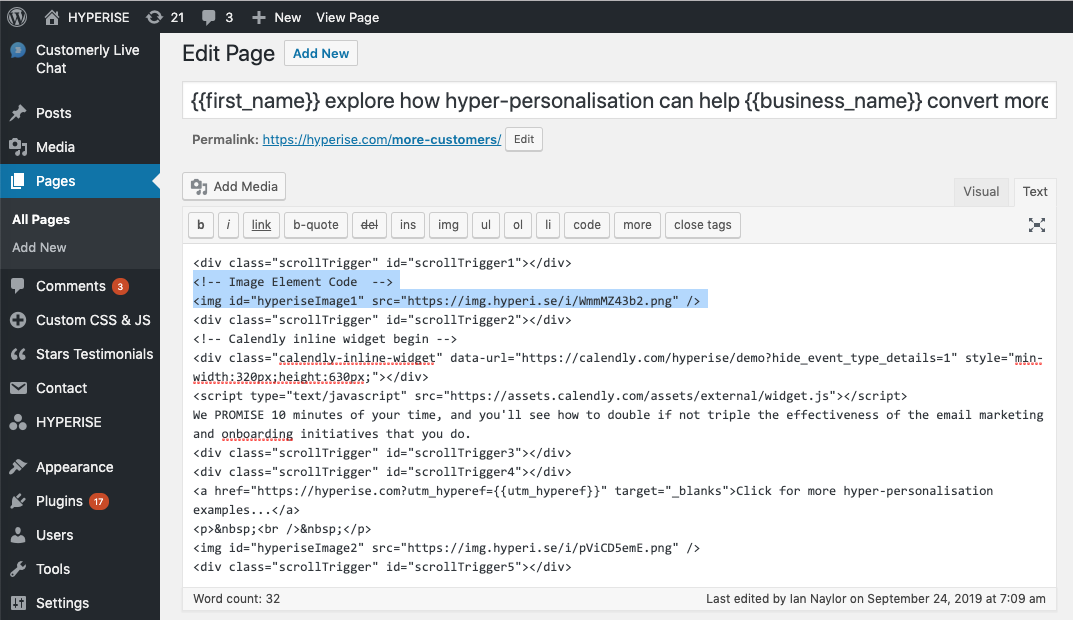
Task: Open the updates icon showing 21
Action: click(165, 17)
